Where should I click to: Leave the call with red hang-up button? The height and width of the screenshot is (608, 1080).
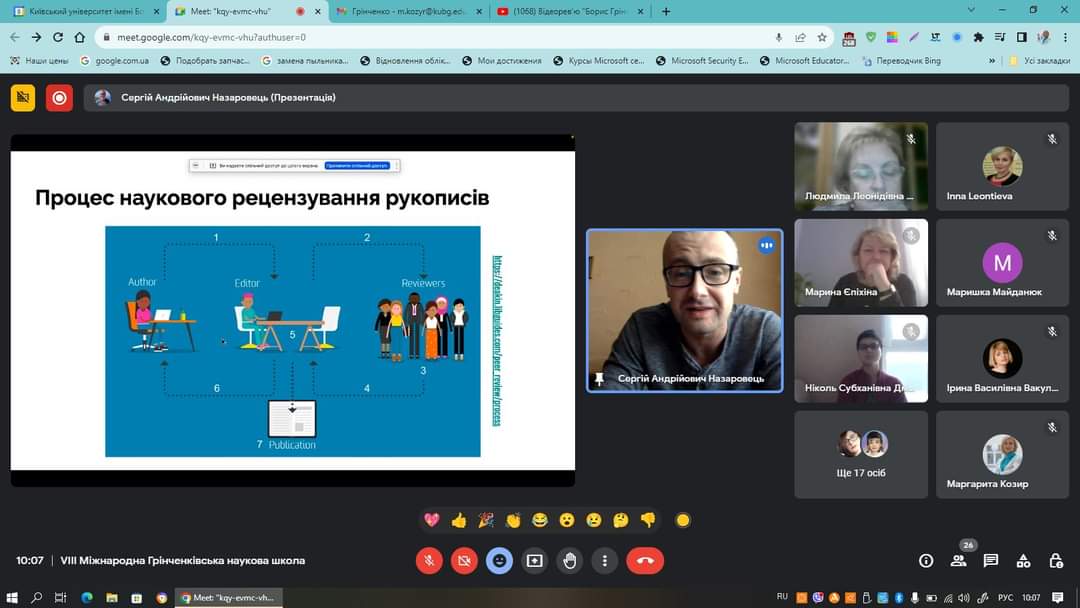[x=645, y=561]
